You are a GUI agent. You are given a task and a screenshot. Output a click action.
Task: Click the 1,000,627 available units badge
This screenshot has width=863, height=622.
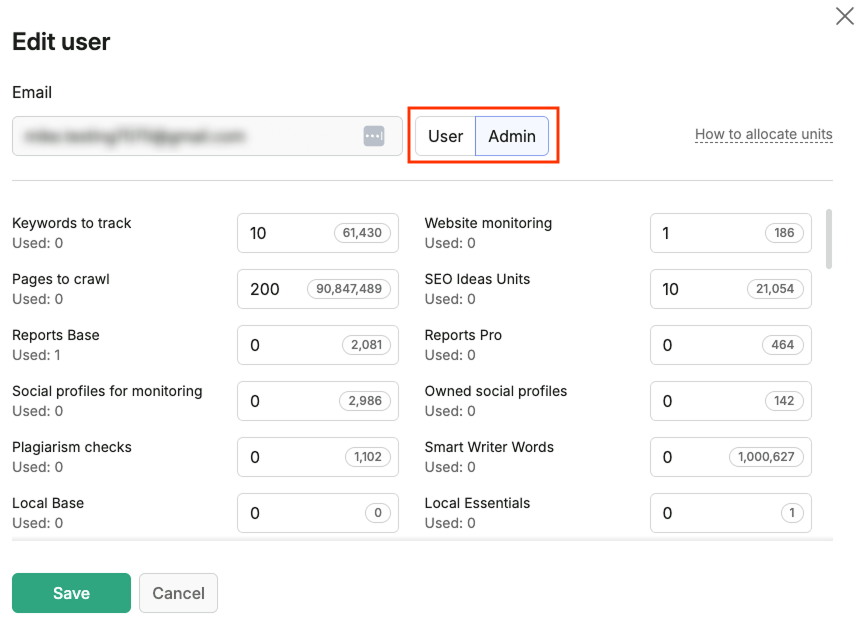(766, 457)
